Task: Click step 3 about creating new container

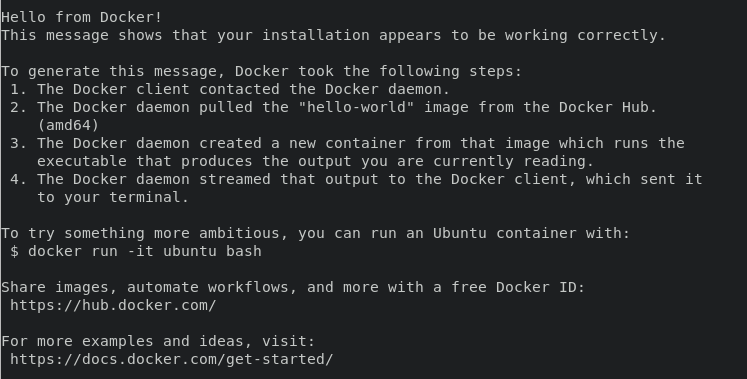Action: click(347, 143)
